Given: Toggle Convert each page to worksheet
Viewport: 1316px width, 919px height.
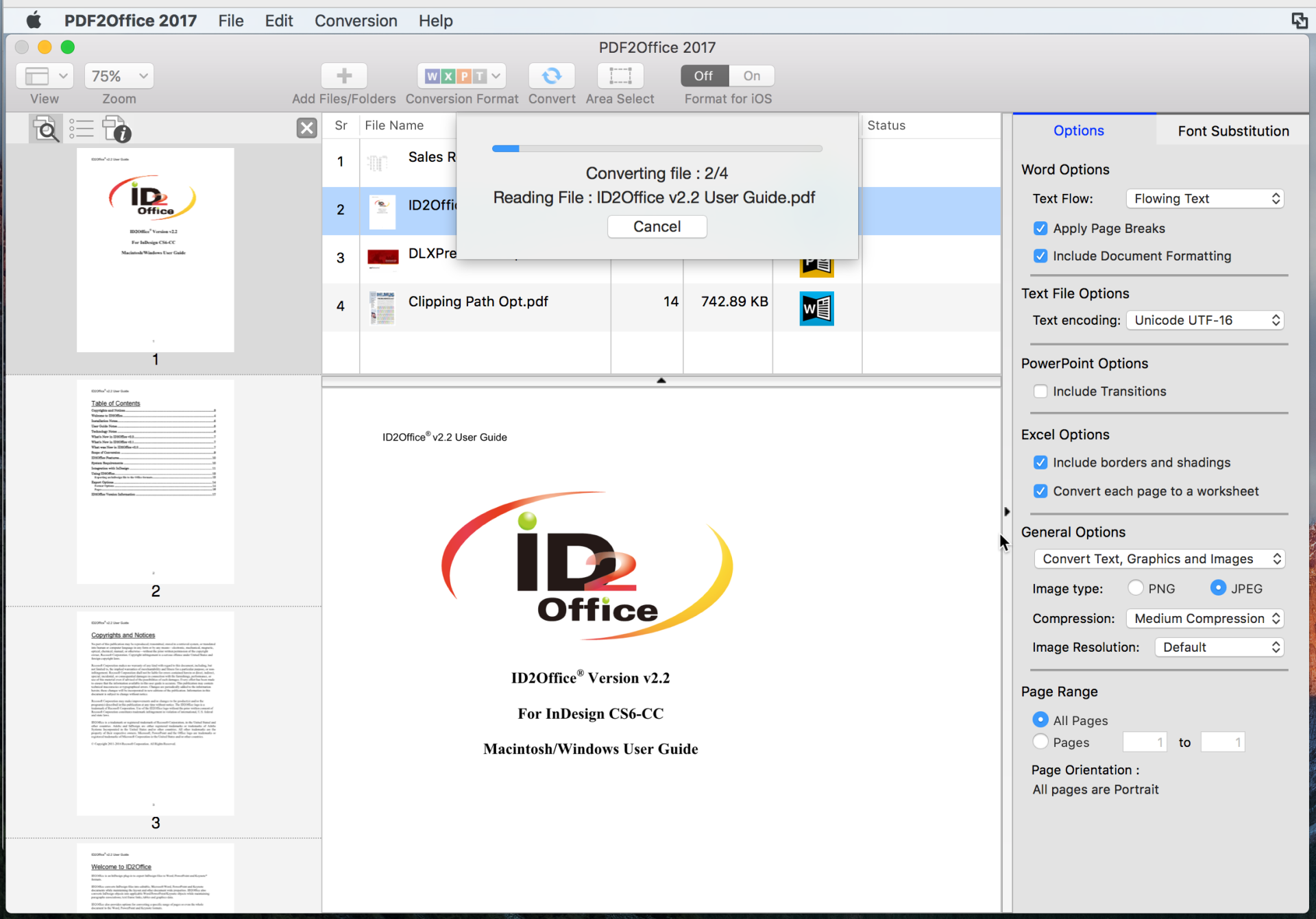Looking at the screenshot, I should [x=1040, y=490].
